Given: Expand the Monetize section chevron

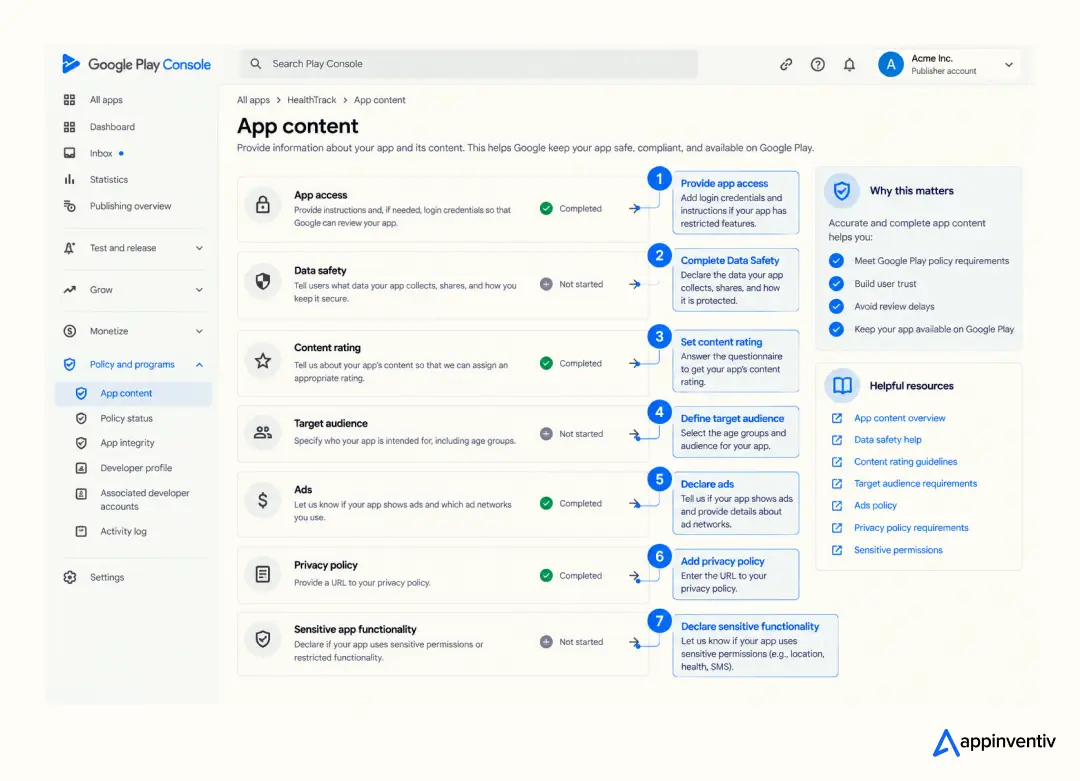Looking at the screenshot, I should (x=199, y=331).
